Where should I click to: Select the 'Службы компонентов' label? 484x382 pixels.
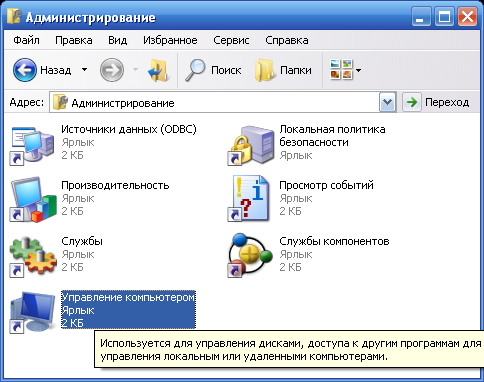(x=334, y=241)
